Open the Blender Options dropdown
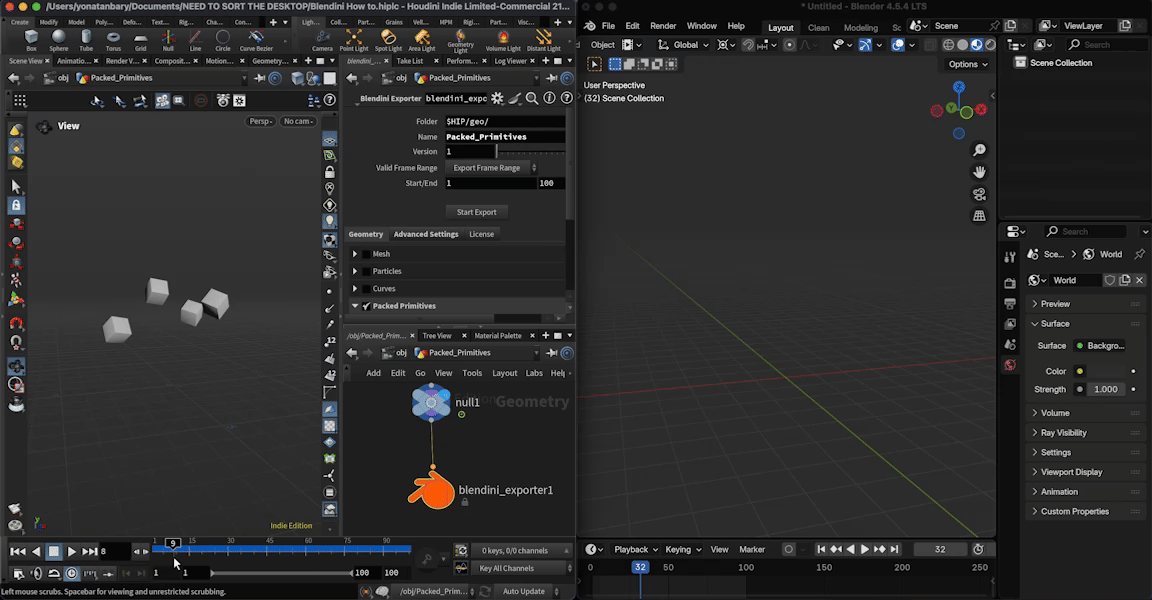The width and height of the screenshot is (1152, 600). (968, 65)
